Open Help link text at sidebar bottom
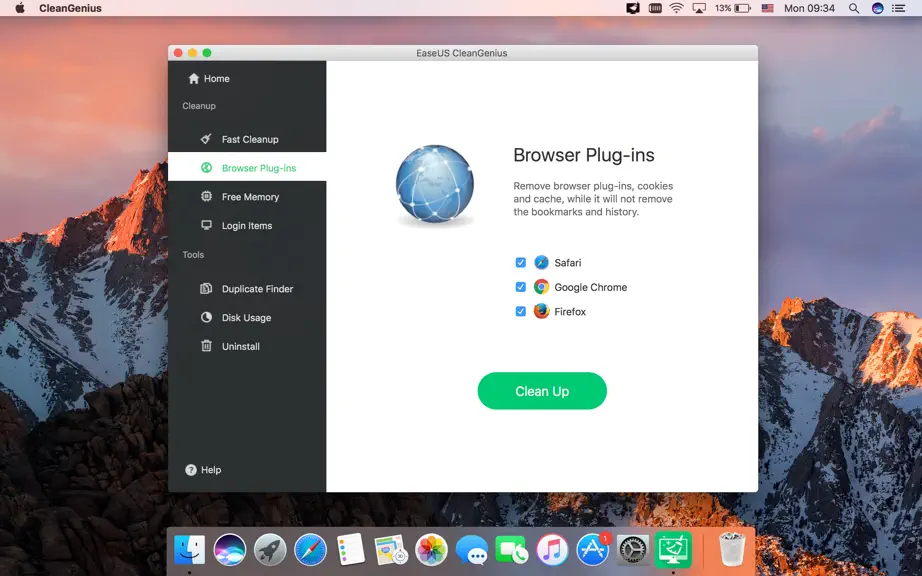 click(211, 470)
